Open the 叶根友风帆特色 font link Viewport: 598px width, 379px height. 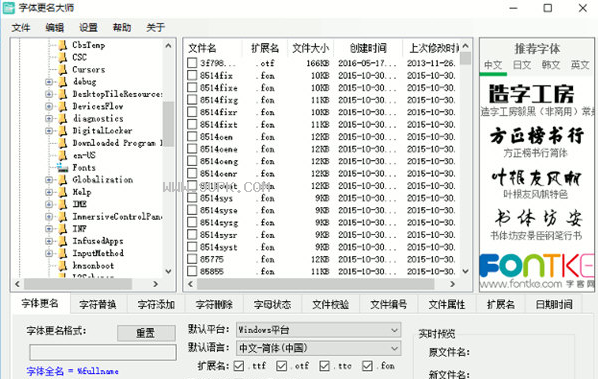[x=535, y=194]
